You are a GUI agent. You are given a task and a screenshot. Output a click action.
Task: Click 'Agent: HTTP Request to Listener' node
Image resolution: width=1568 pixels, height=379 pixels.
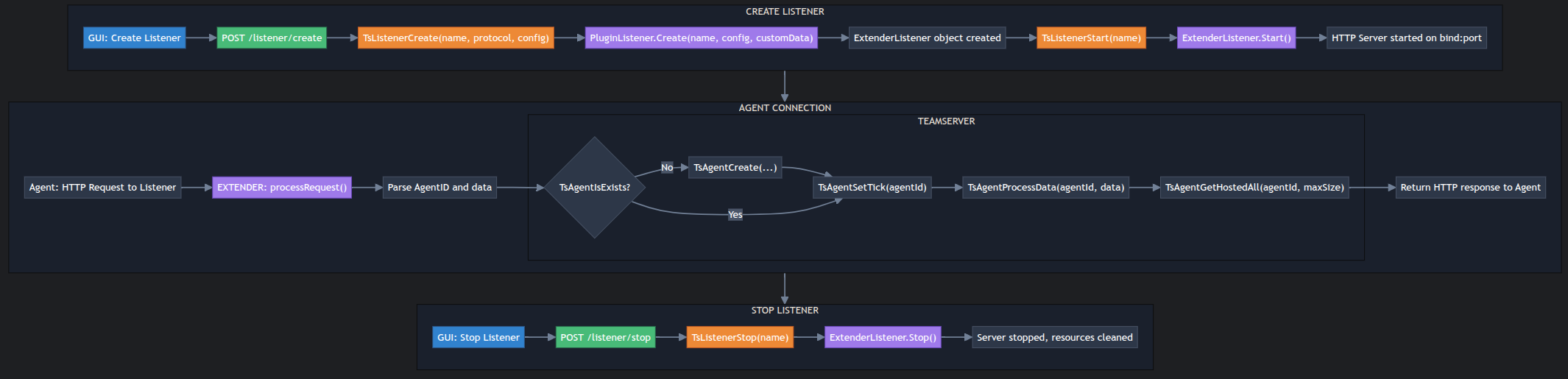102,188
